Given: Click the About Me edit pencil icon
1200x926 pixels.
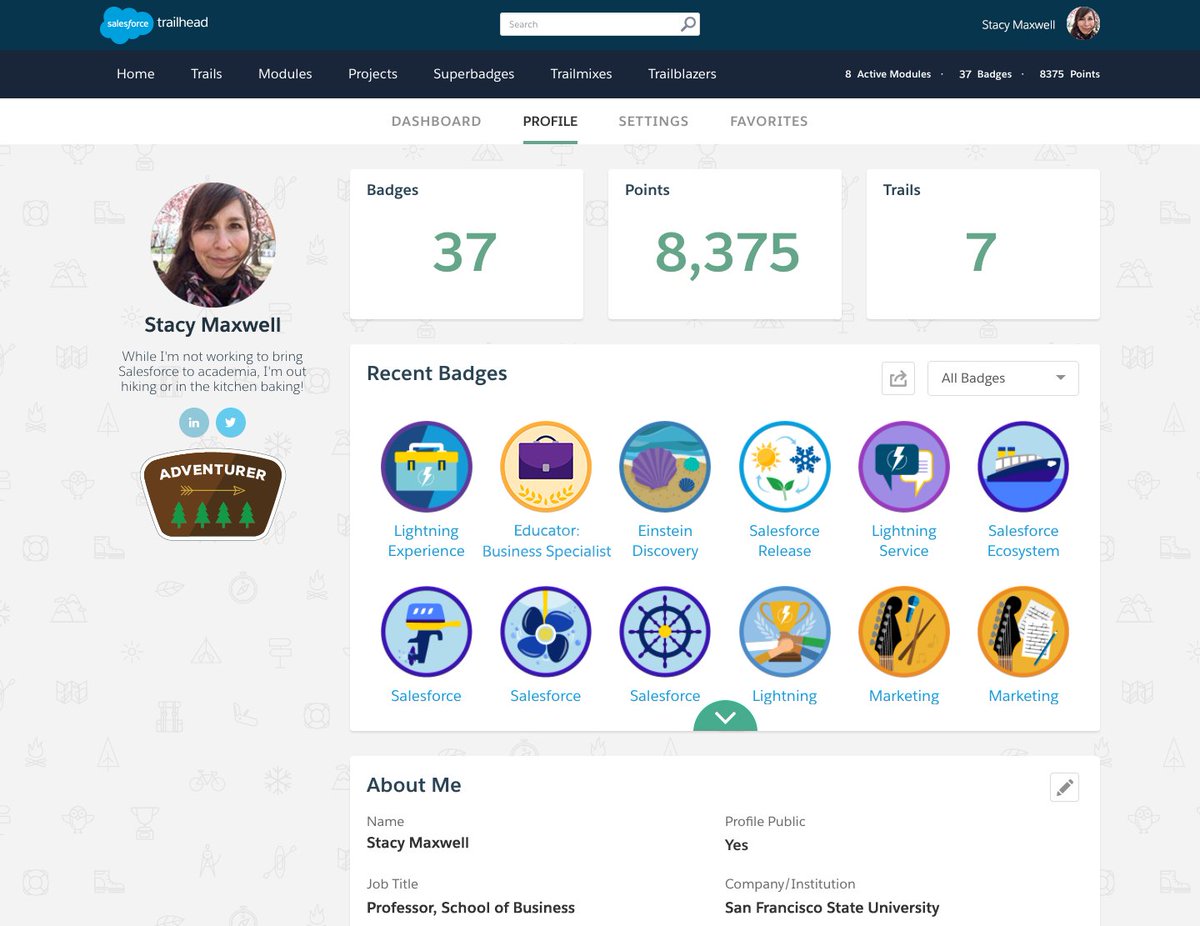Looking at the screenshot, I should pyautogui.click(x=1065, y=788).
